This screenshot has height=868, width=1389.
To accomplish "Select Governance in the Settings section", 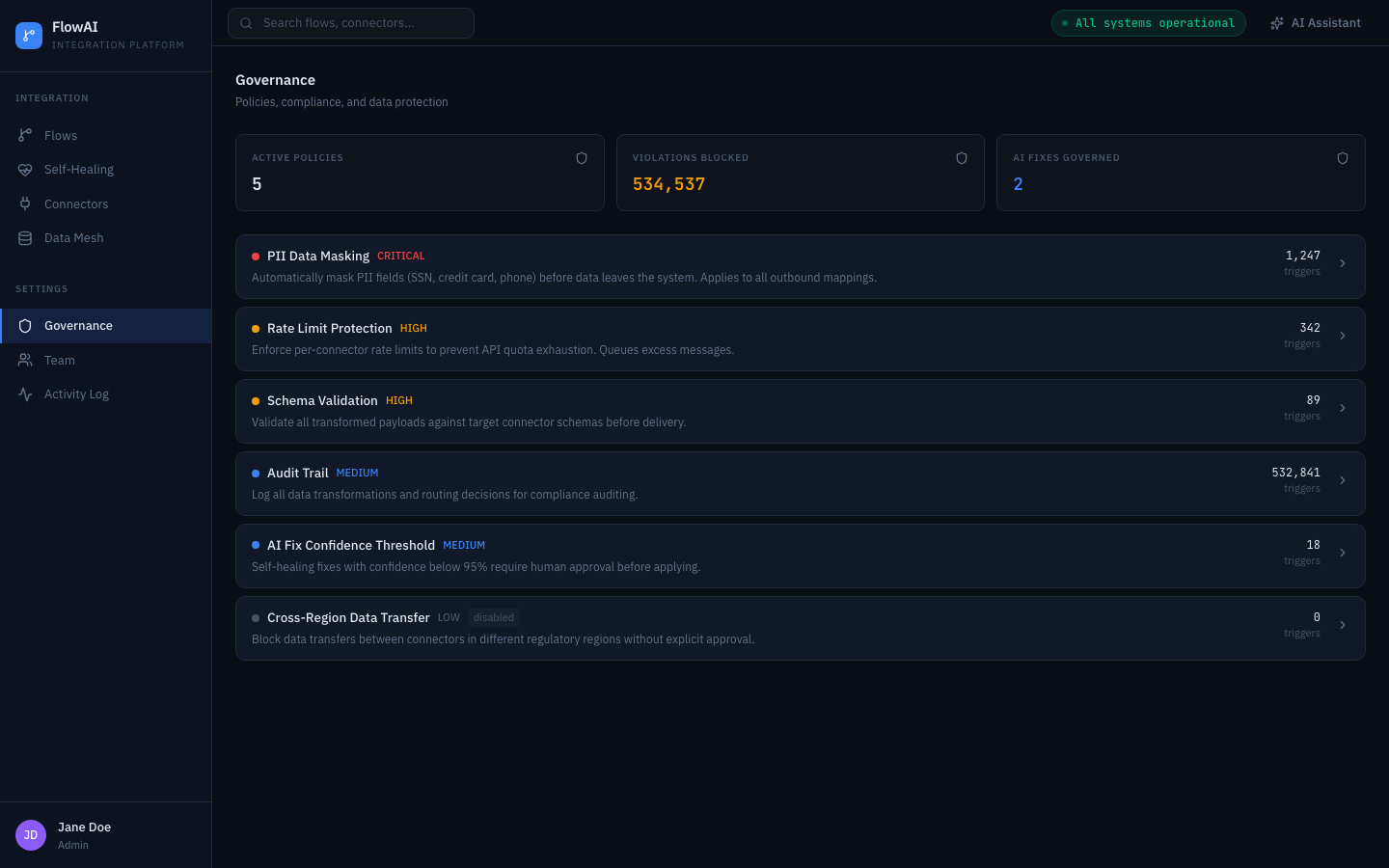I will click(78, 326).
